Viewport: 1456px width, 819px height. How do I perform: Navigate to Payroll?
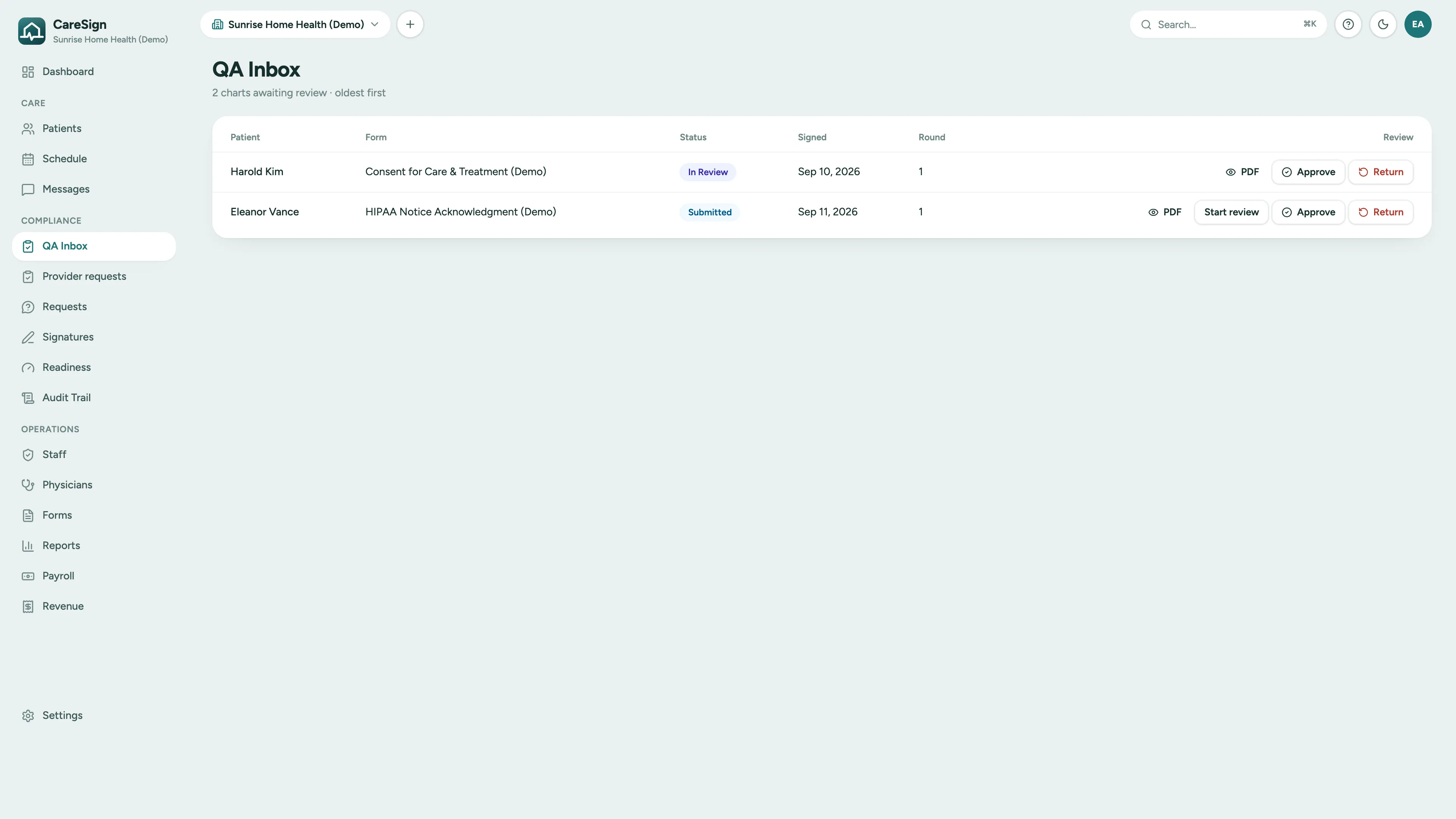point(94,576)
